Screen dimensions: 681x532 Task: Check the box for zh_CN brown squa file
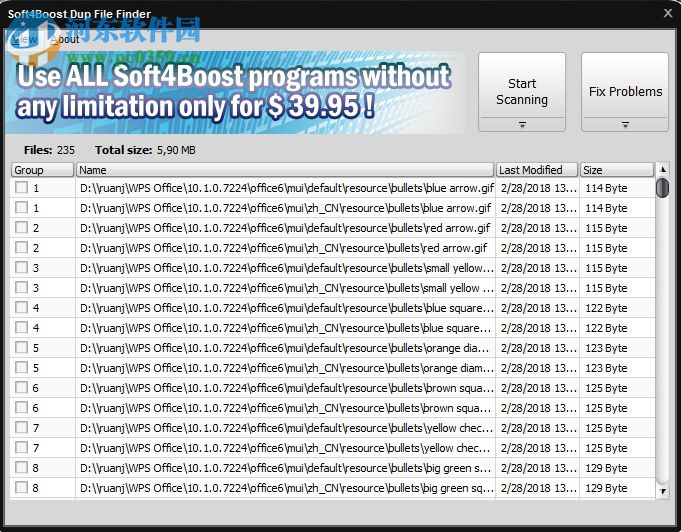point(21,407)
